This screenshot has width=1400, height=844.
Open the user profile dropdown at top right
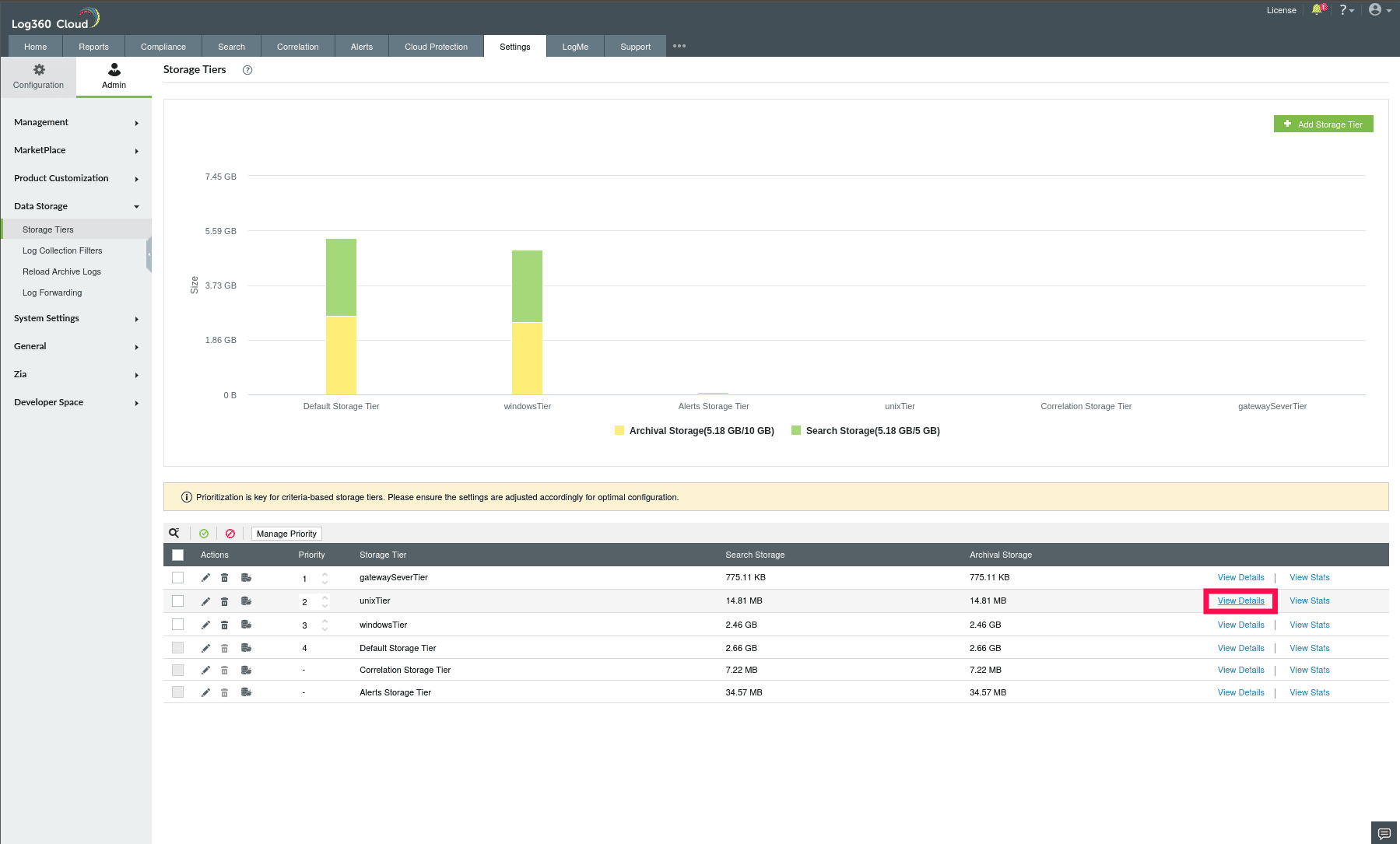[x=1376, y=9]
